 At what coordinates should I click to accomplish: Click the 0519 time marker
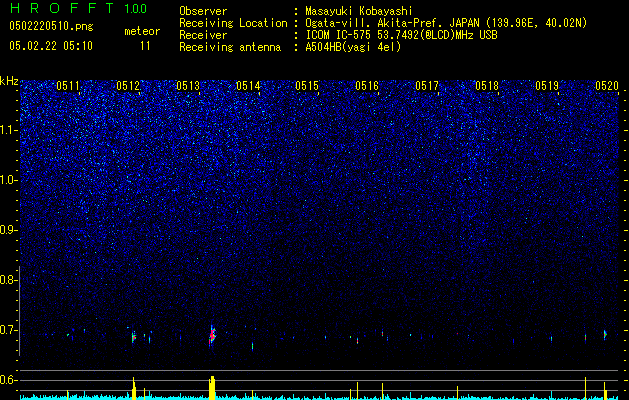546,86
